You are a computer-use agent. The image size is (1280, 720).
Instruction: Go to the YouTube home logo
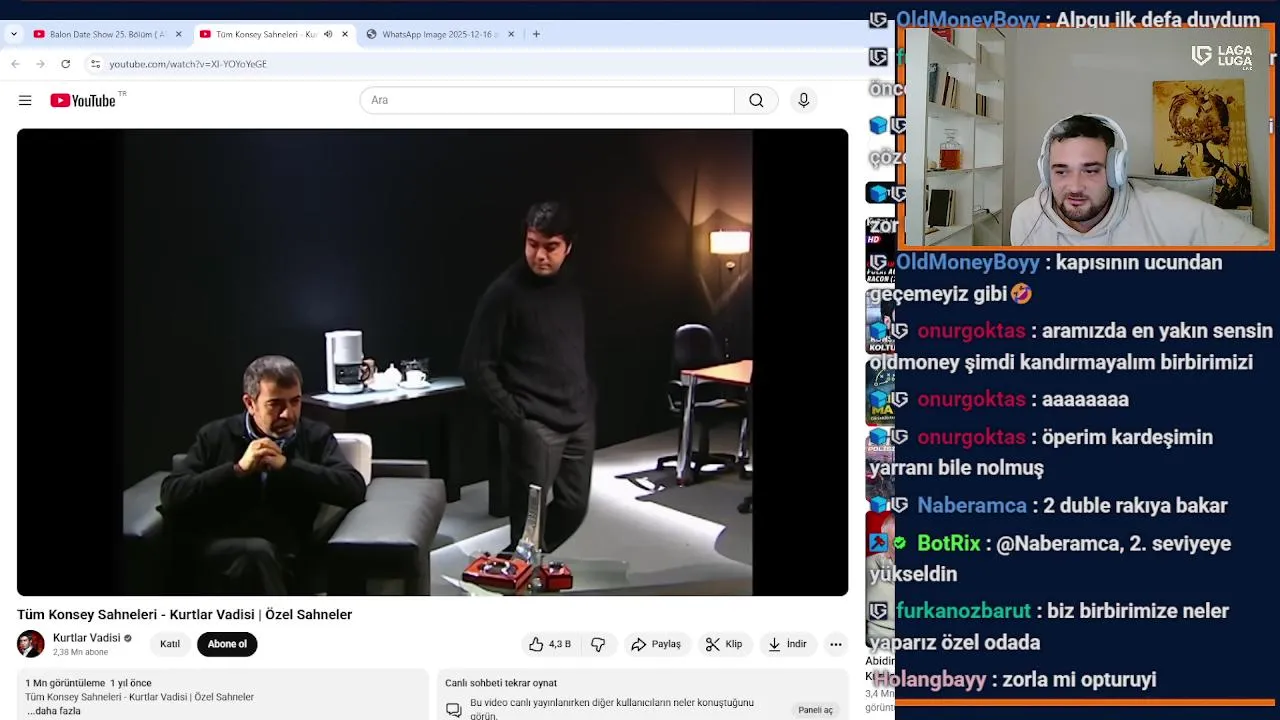83,100
